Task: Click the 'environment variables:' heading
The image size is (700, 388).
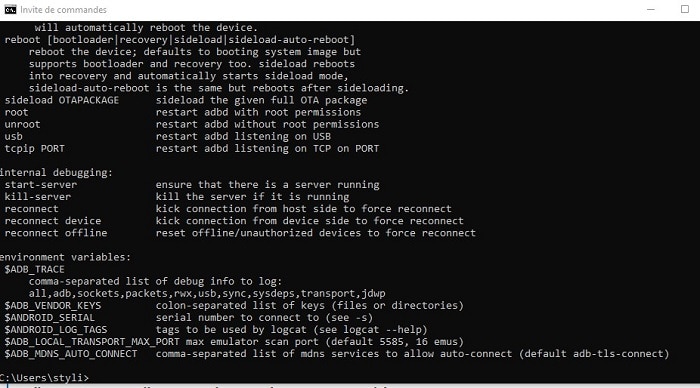Action: pyautogui.click(x=65, y=257)
